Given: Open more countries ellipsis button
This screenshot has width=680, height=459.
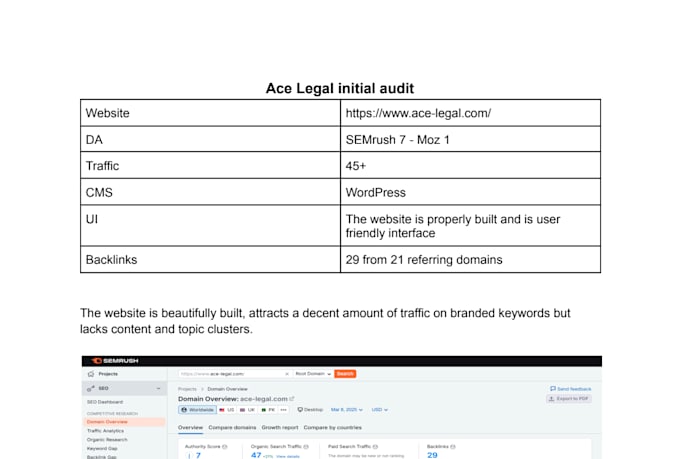Looking at the screenshot, I should [x=284, y=410].
